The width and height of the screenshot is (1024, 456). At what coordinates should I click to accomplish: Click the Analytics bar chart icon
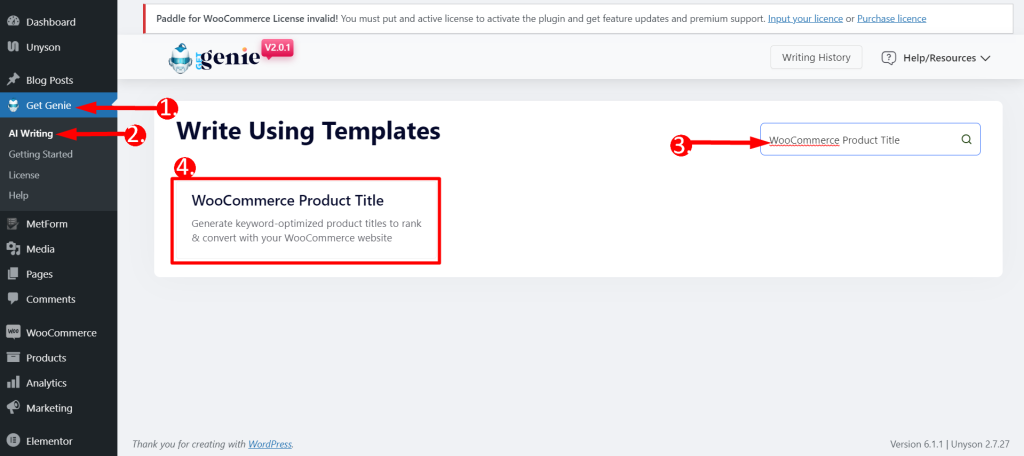coord(13,383)
